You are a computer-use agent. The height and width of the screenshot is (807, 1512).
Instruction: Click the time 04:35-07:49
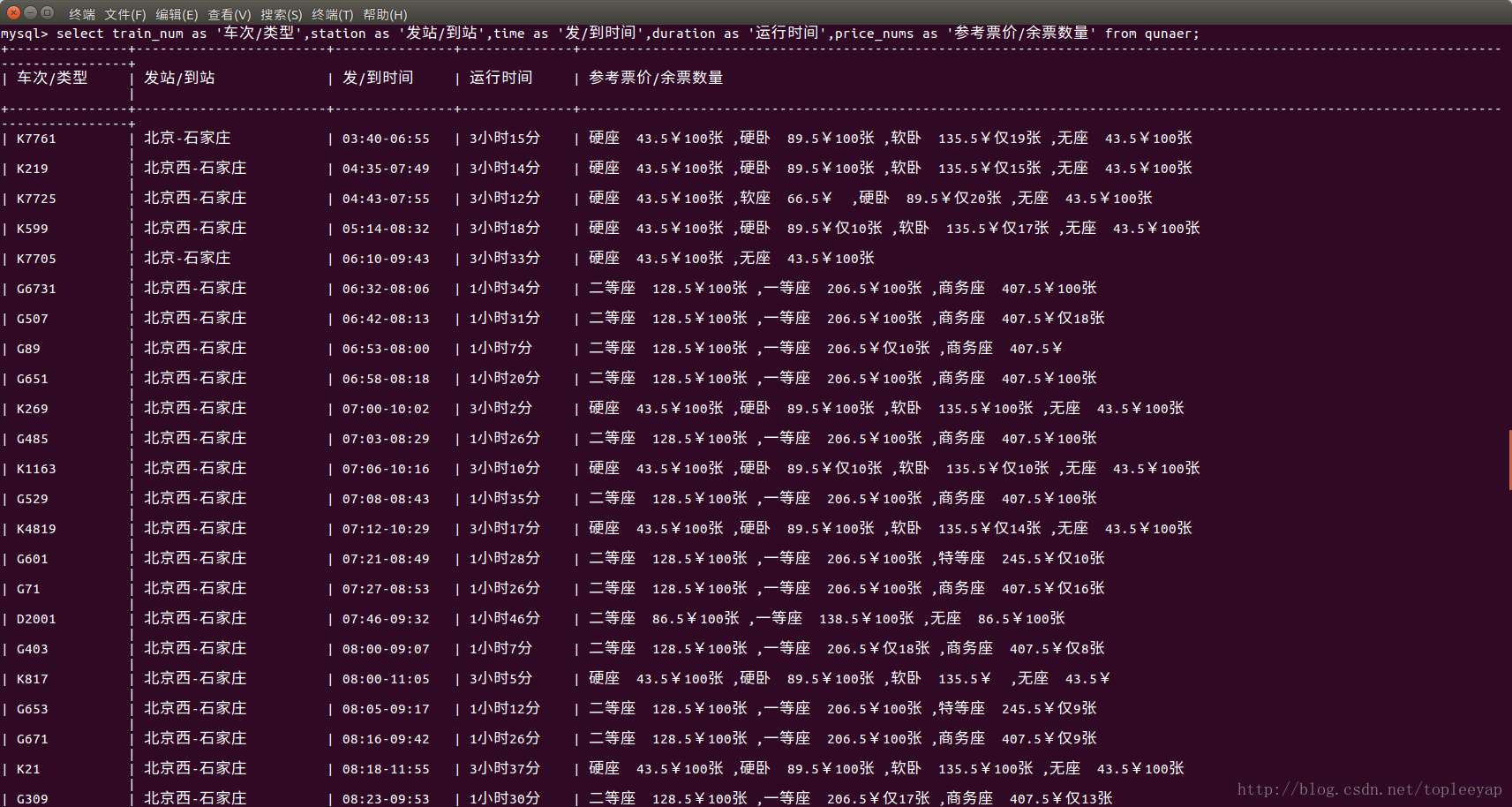point(386,169)
